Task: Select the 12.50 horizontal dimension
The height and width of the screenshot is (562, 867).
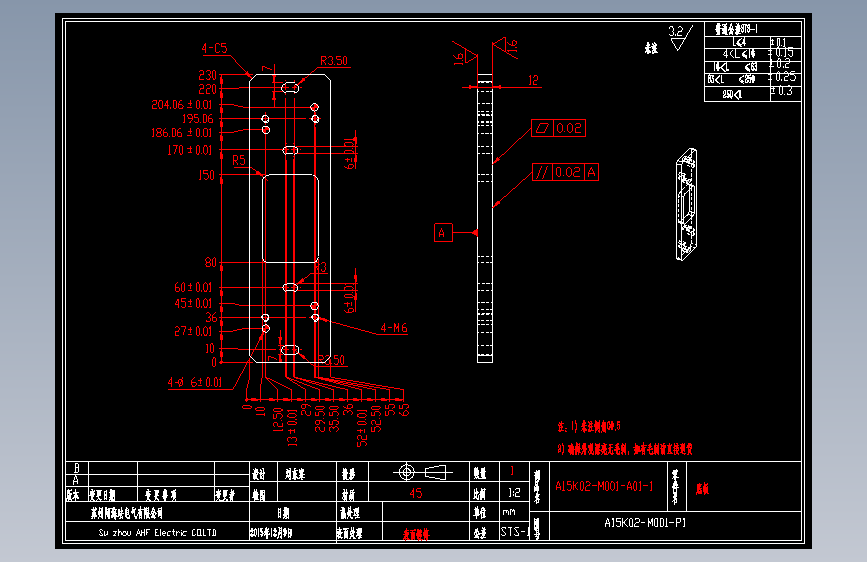Action: tap(278, 420)
